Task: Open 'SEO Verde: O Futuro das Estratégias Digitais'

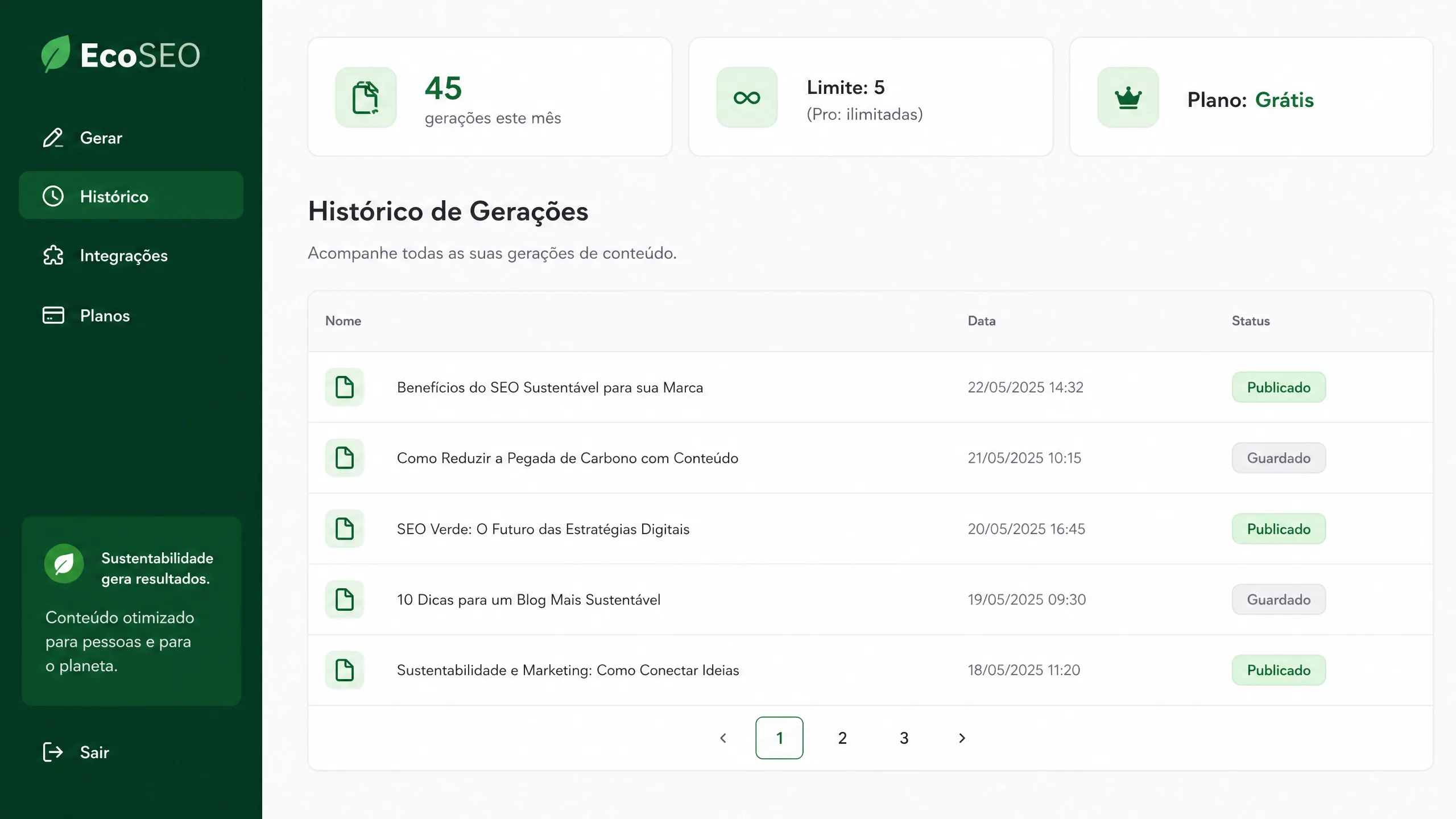Action: click(x=543, y=529)
